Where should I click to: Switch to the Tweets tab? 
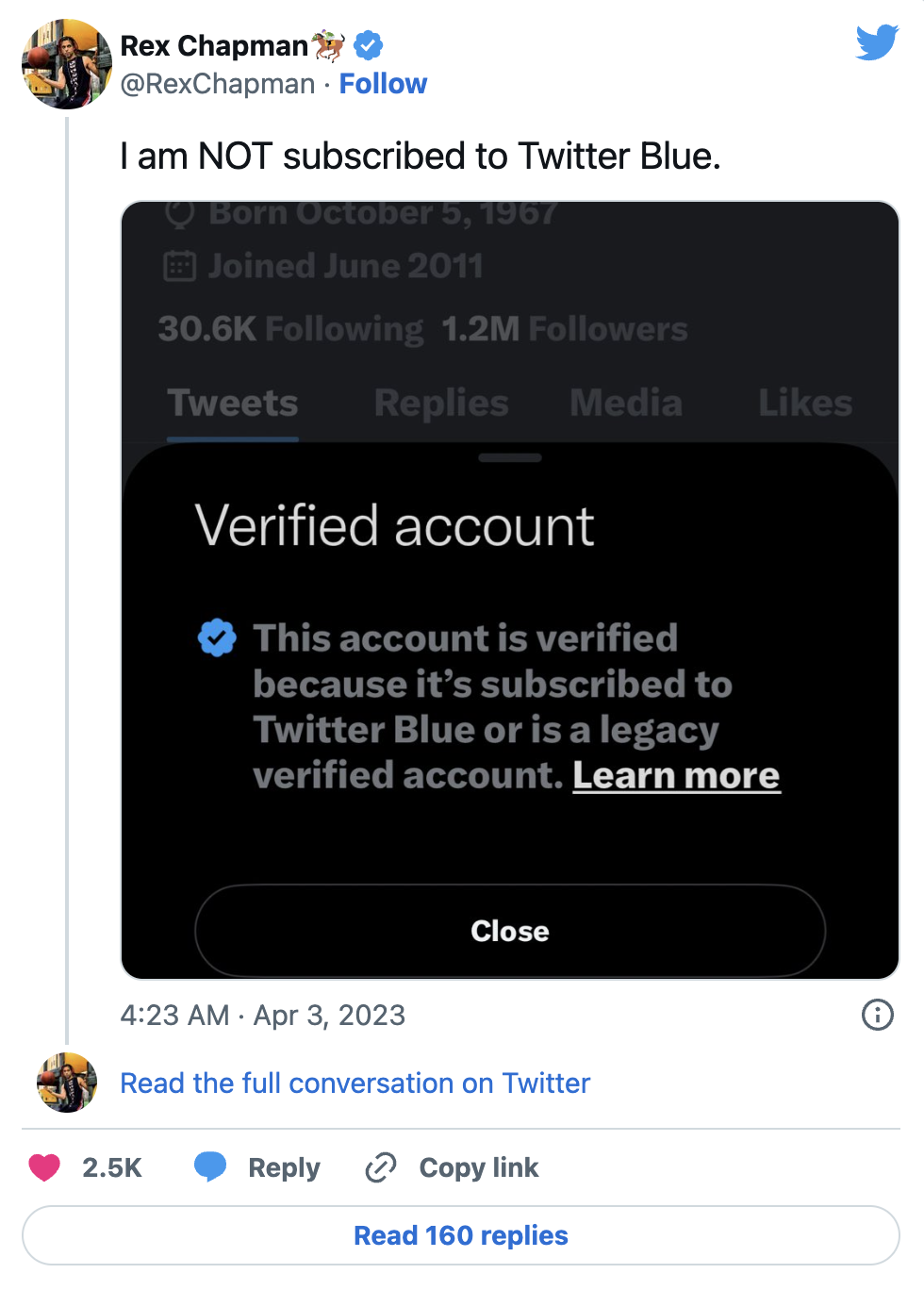(233, 404)
